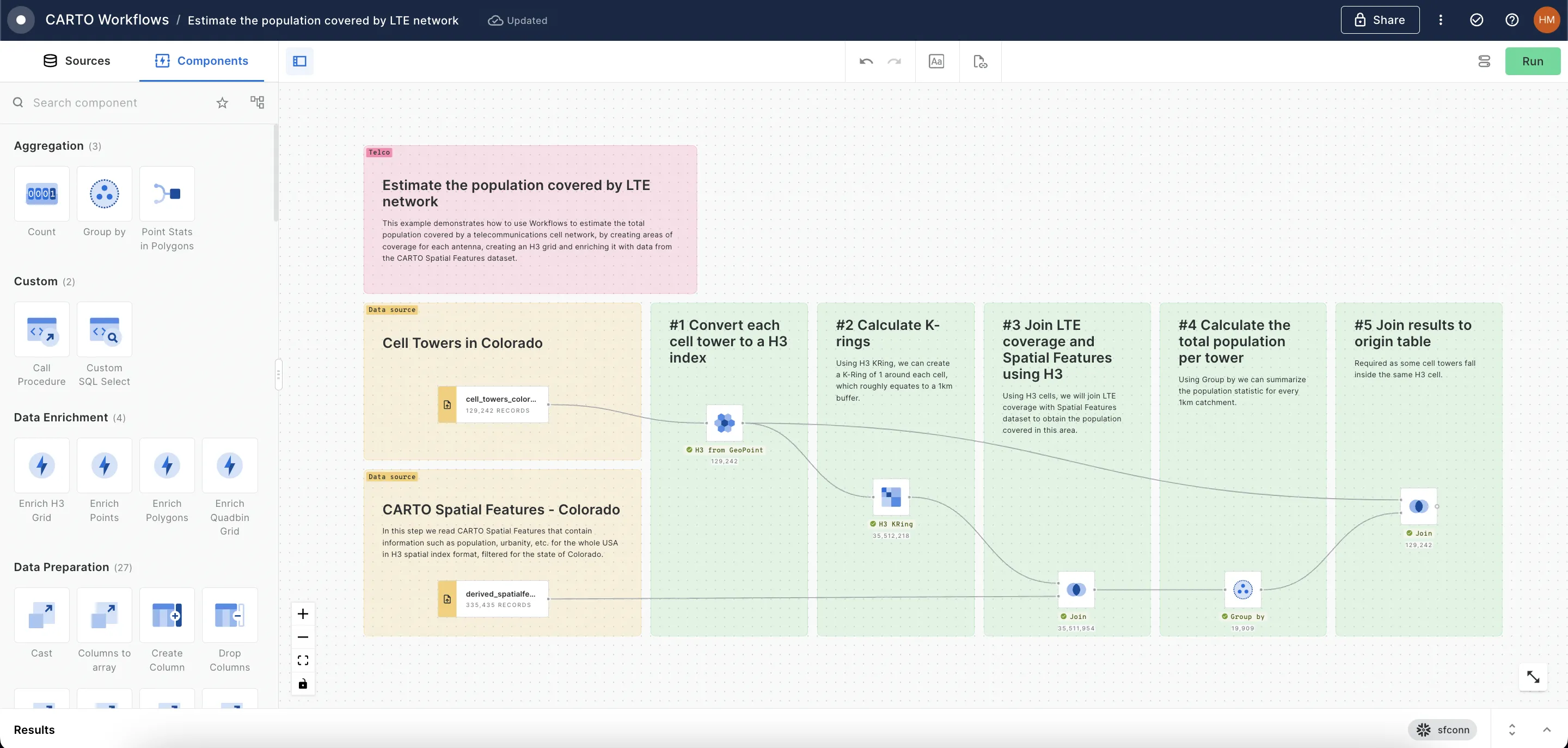Zoom in using the plus control on canvas
The width and height of the screenshot is (1568, 748).
(303, 614)
